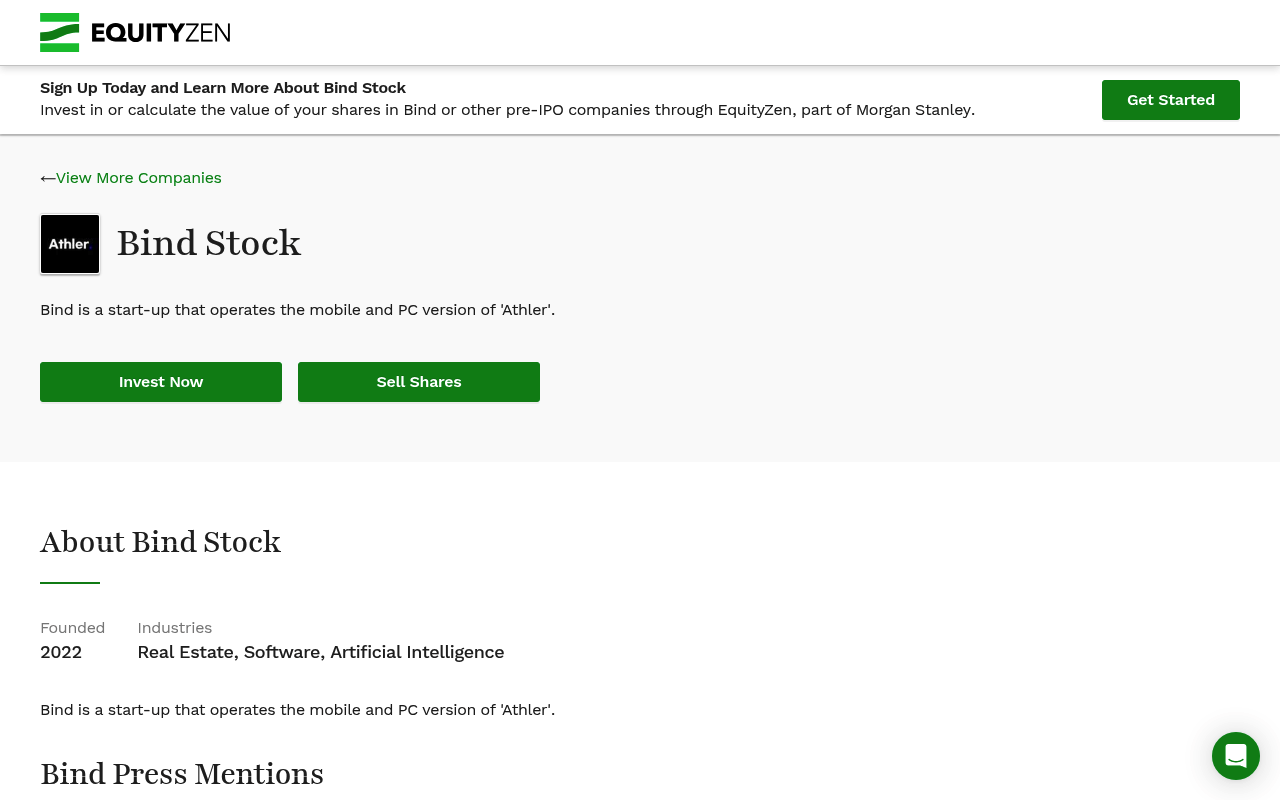
Task: Click the About Bind Stock heading
Action: (x=160, y=542)
